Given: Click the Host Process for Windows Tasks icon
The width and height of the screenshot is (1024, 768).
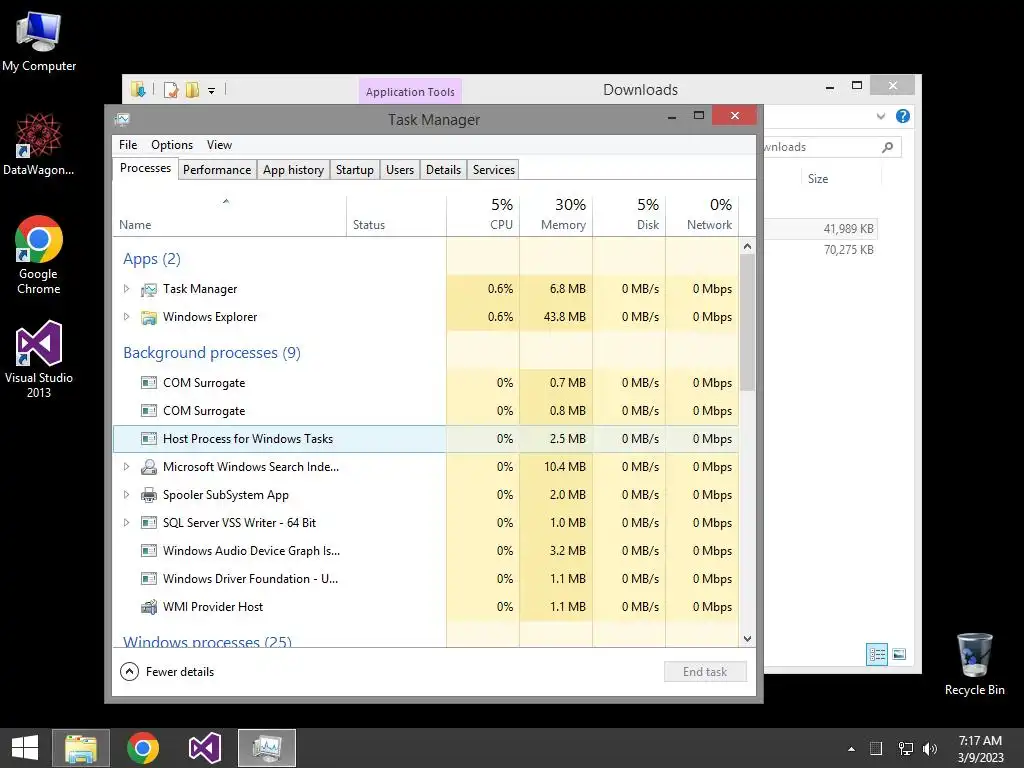Looking at the screenshot, I should pos(149,439).
